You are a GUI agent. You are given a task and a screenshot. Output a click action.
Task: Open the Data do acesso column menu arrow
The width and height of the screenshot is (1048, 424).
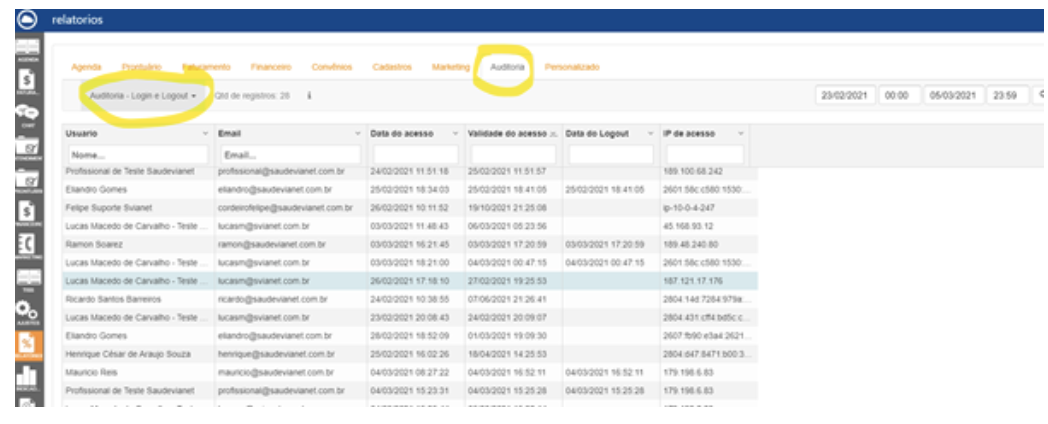(x=456, y=134)
